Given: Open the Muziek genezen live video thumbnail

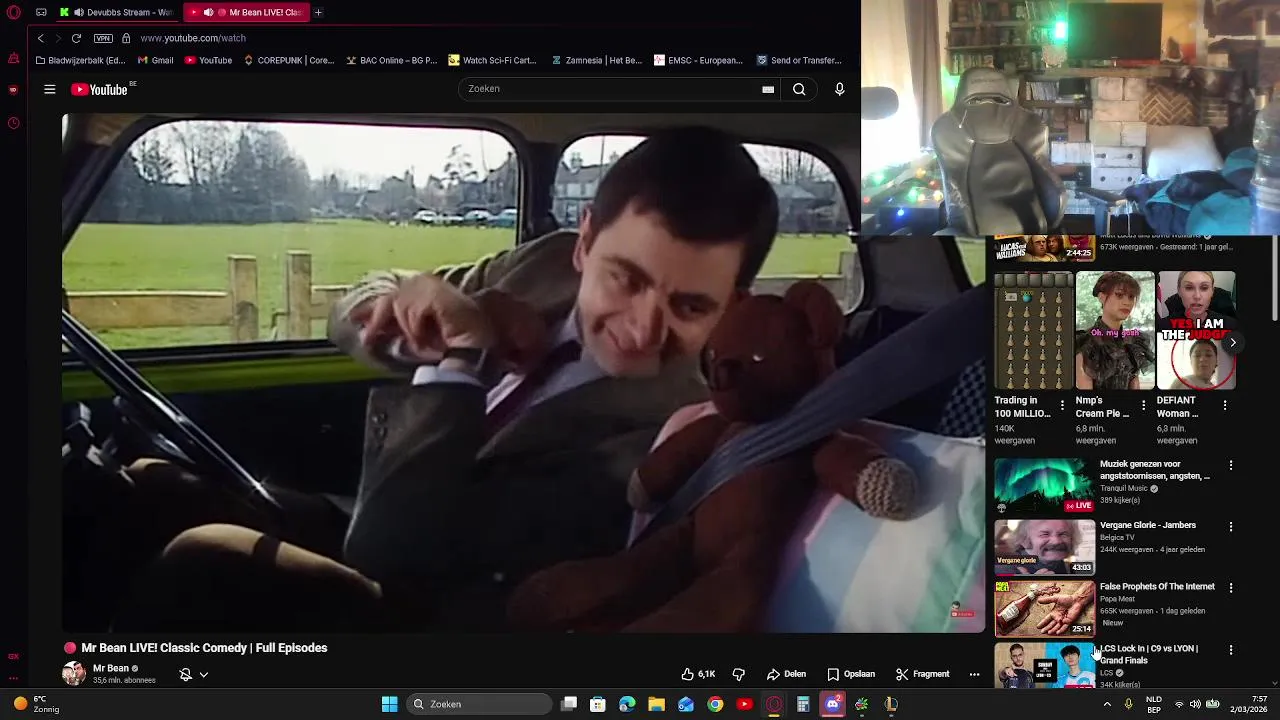Looking at the screenshot, I should [x=1044, y=485].
